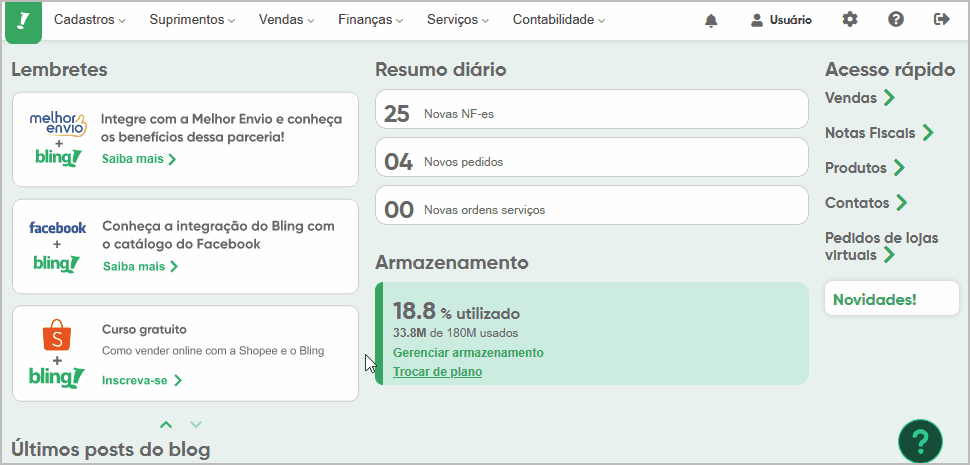Open Notas Fiscais quick access
The image size is (970, 465).
(x=879, y=133)
